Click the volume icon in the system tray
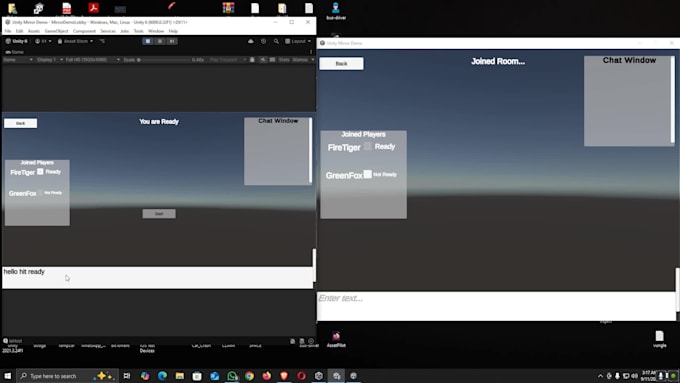The width and height of the screenshot is (680, 383). 634,376
